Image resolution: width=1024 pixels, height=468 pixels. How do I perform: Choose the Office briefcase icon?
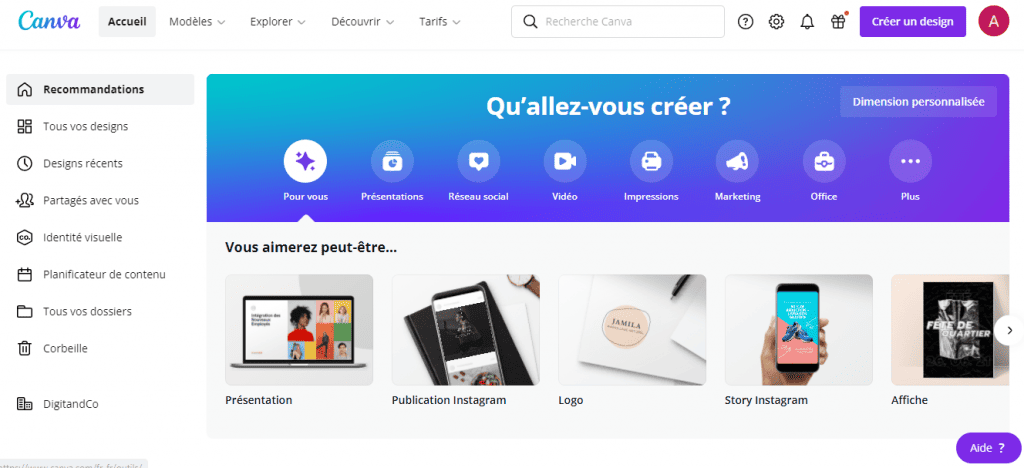click(824, 161)
